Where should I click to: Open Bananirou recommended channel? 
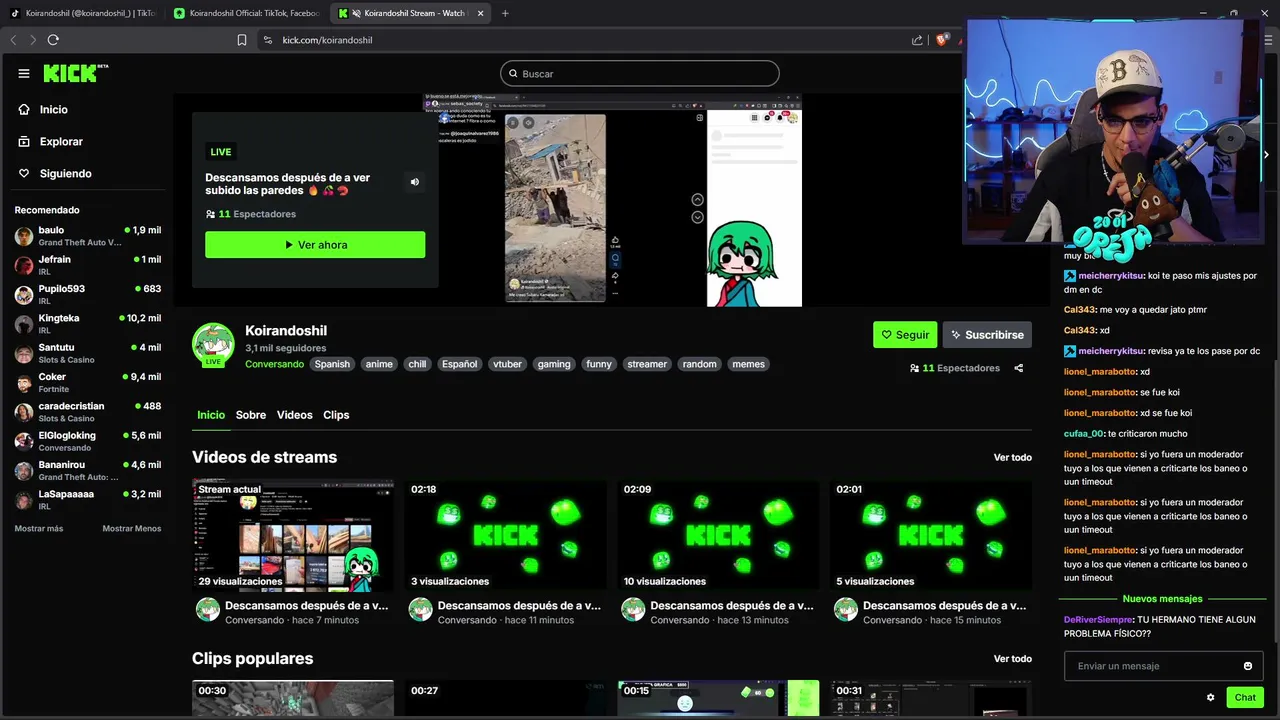pos(88,471)
